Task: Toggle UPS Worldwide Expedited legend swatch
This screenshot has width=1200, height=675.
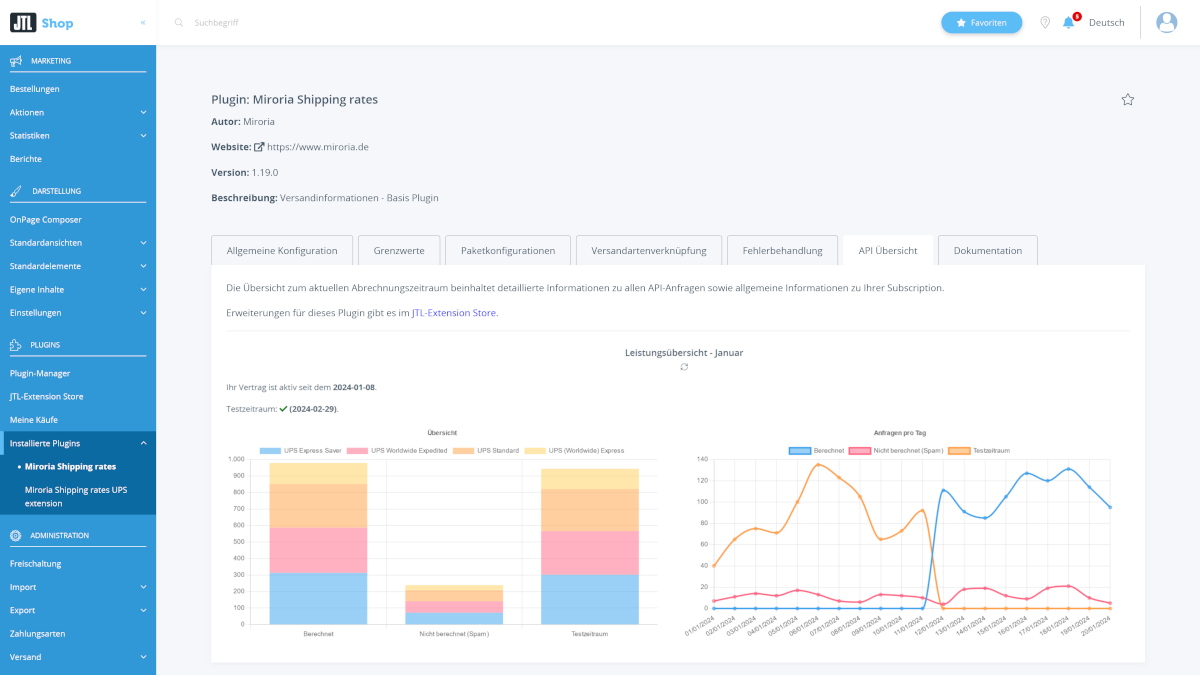Action: pos(356,450)
